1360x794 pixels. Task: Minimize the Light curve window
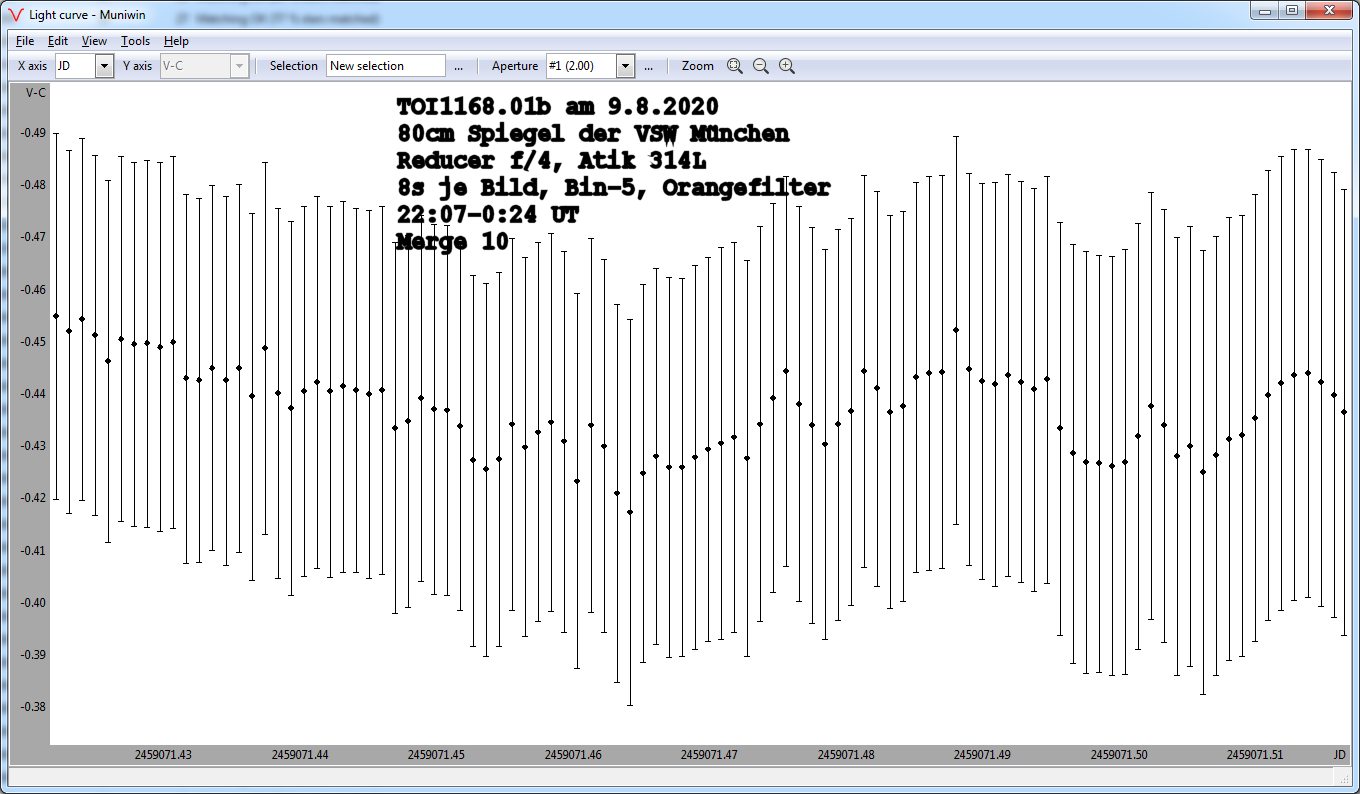(x=1266, y=10)
